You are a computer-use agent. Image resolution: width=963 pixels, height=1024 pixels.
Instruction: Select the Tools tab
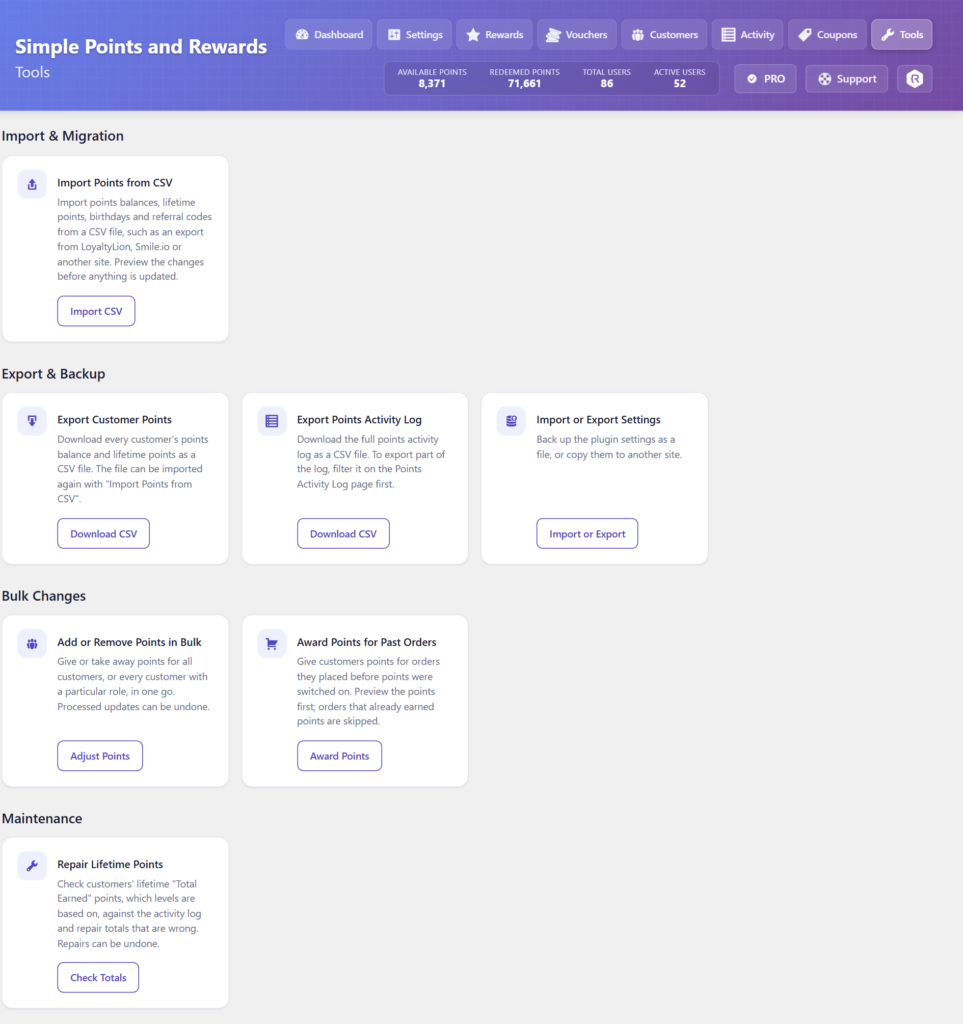point(902,35)
